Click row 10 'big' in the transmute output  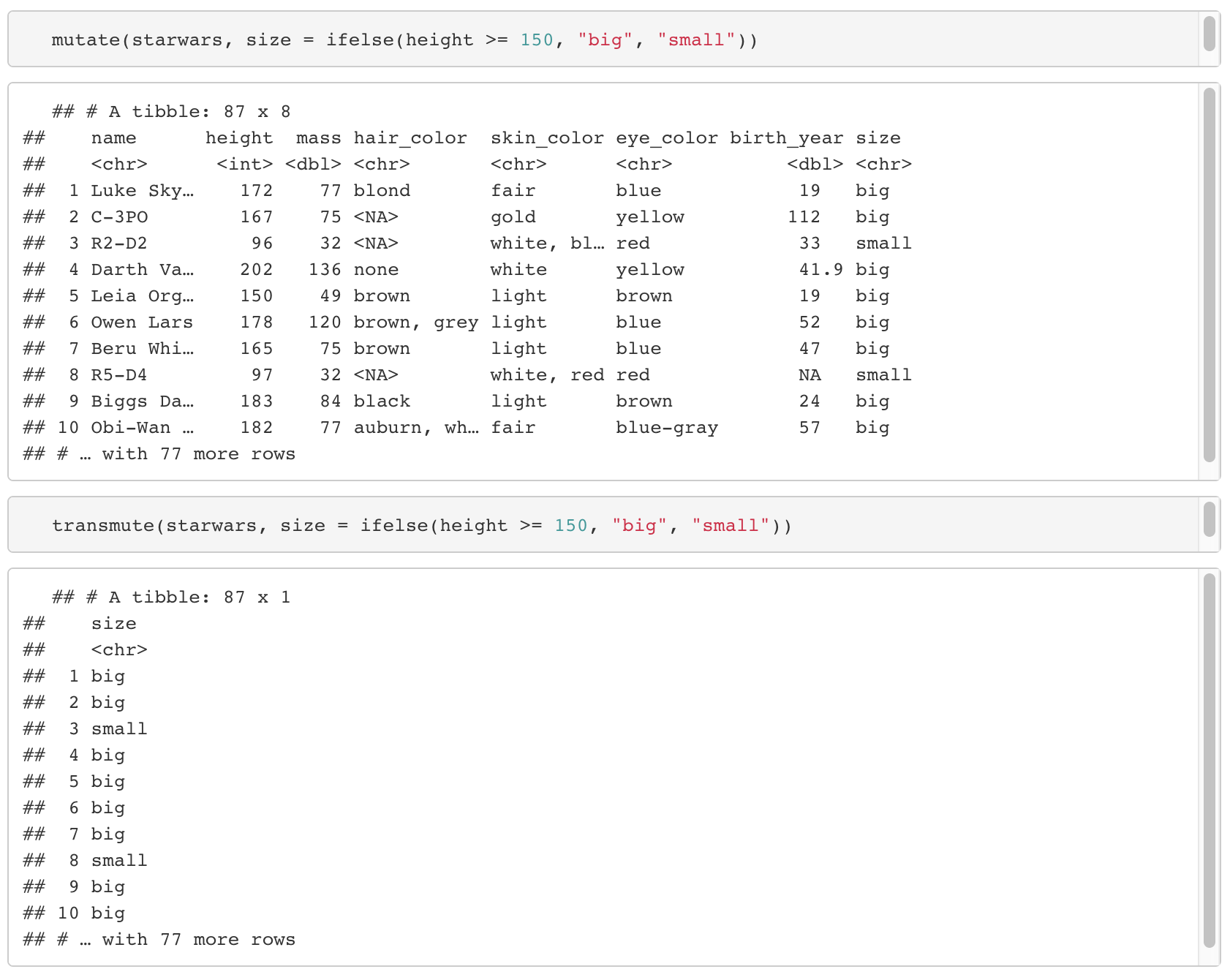(108, 913)
